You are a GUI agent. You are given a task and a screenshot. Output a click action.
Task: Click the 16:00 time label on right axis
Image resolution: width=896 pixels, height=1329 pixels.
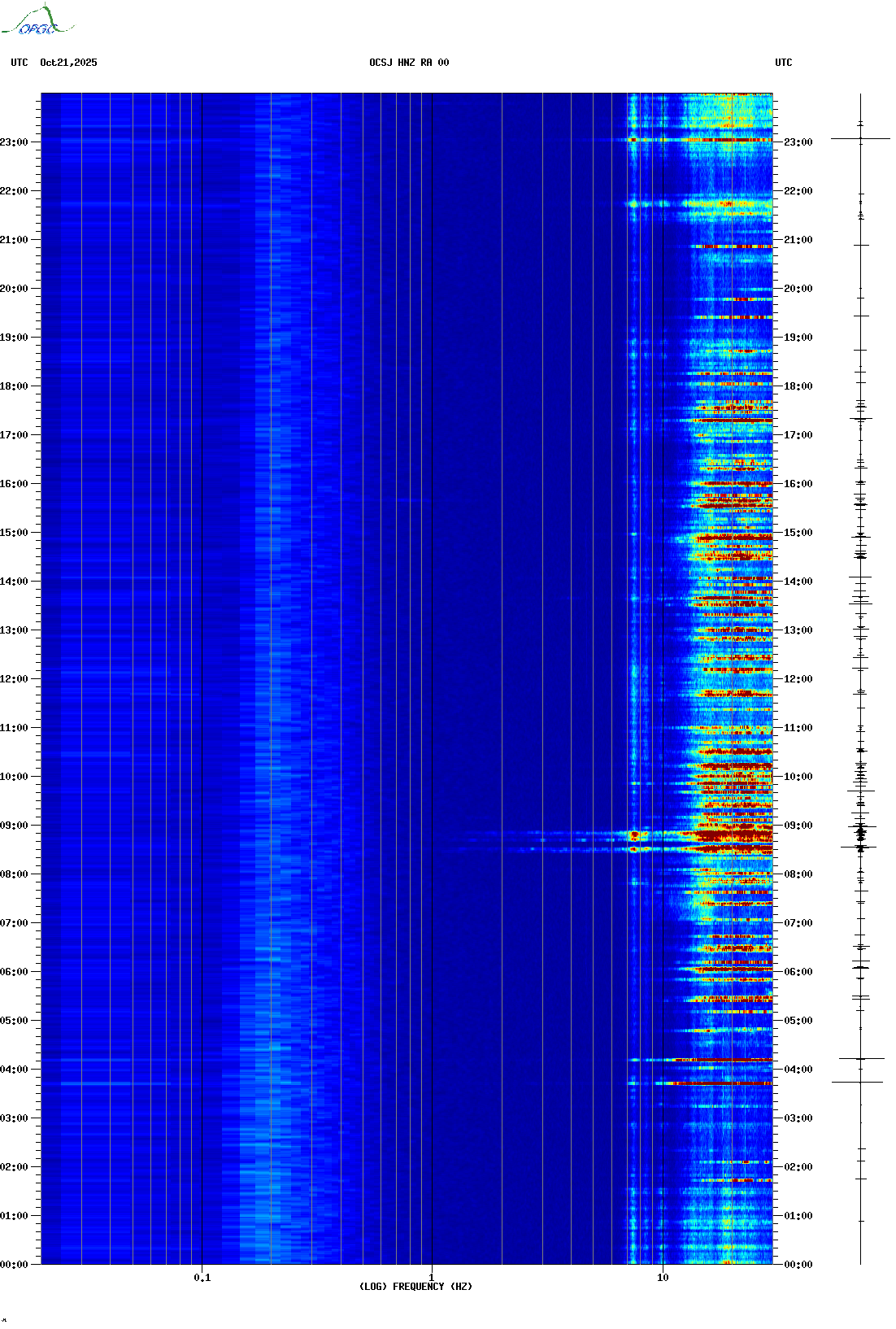click(x=798, y=484)
